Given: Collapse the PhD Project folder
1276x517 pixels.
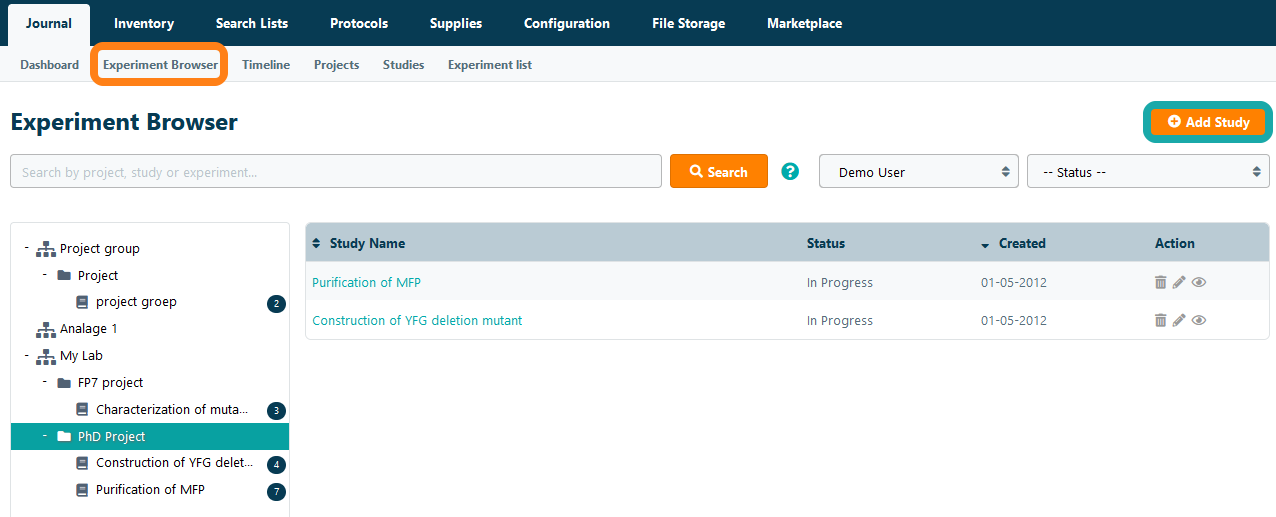Looking at the screenshot, I should [45, 436].
